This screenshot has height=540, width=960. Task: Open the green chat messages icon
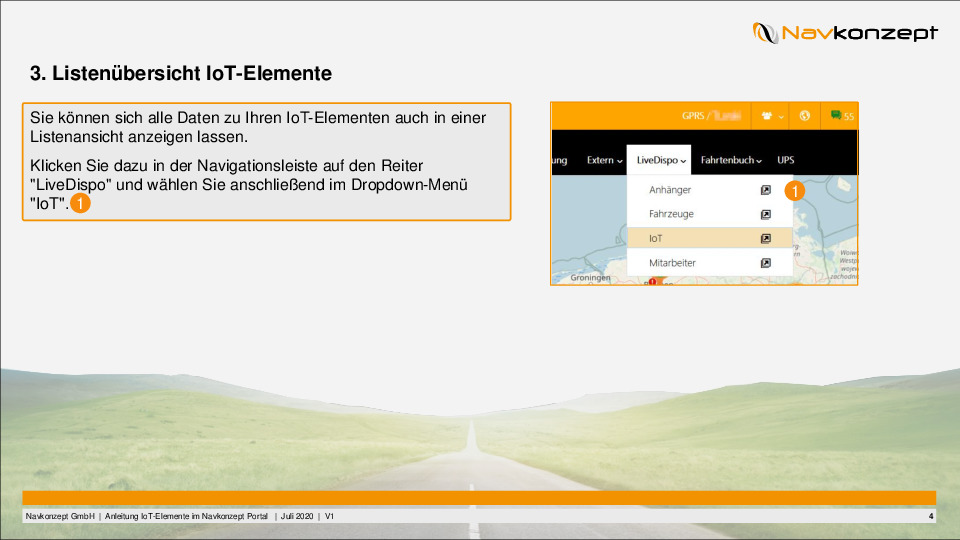click(836, 114)
